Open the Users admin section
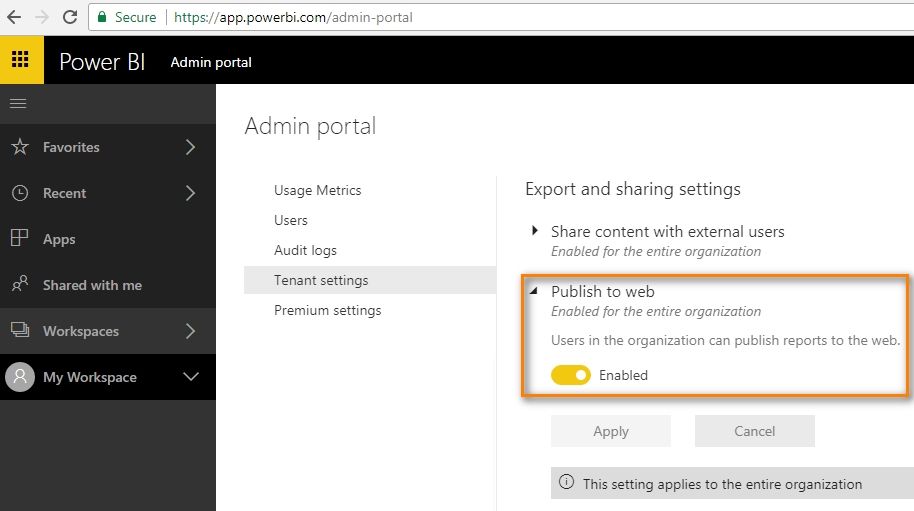 (291, 220)
